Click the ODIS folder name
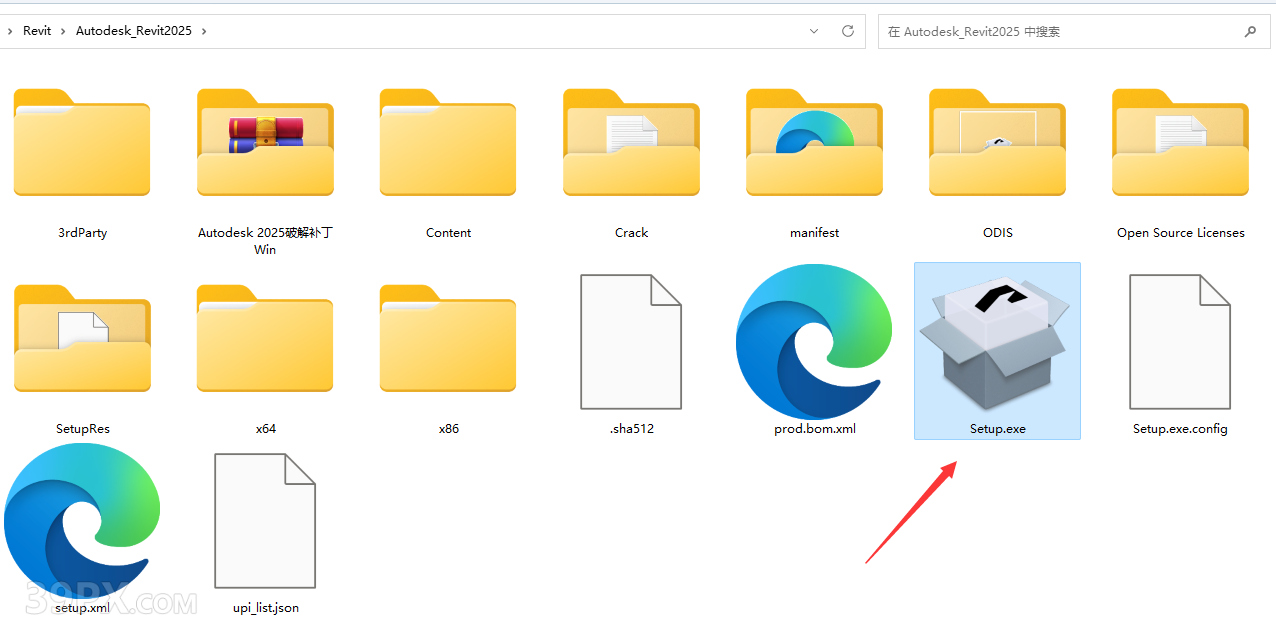 pyautogui.click(x=997, y=233)
